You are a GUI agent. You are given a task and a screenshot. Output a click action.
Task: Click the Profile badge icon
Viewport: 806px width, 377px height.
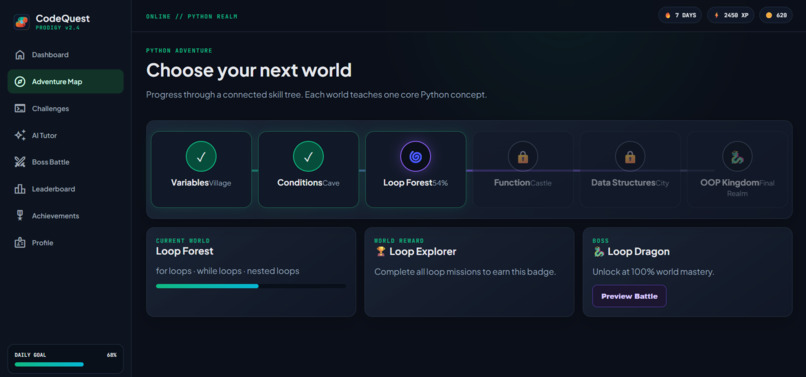point(20,243)
